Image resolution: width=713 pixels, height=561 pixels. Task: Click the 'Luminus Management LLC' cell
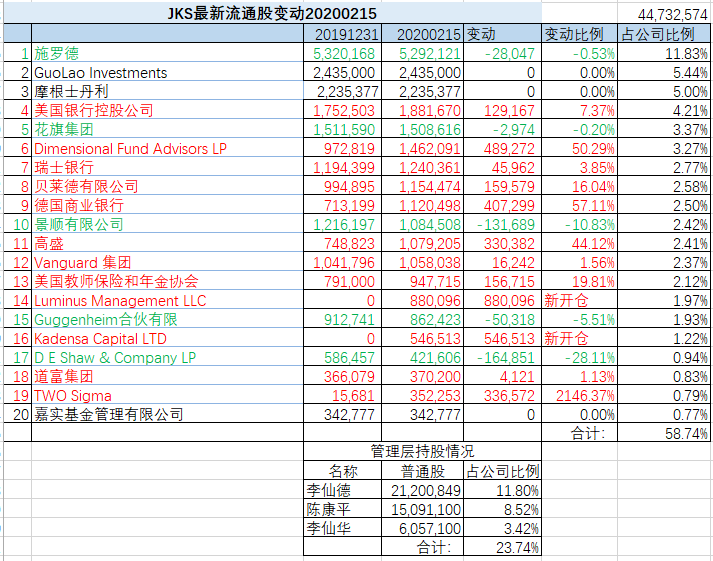click(x=167, y=301)
